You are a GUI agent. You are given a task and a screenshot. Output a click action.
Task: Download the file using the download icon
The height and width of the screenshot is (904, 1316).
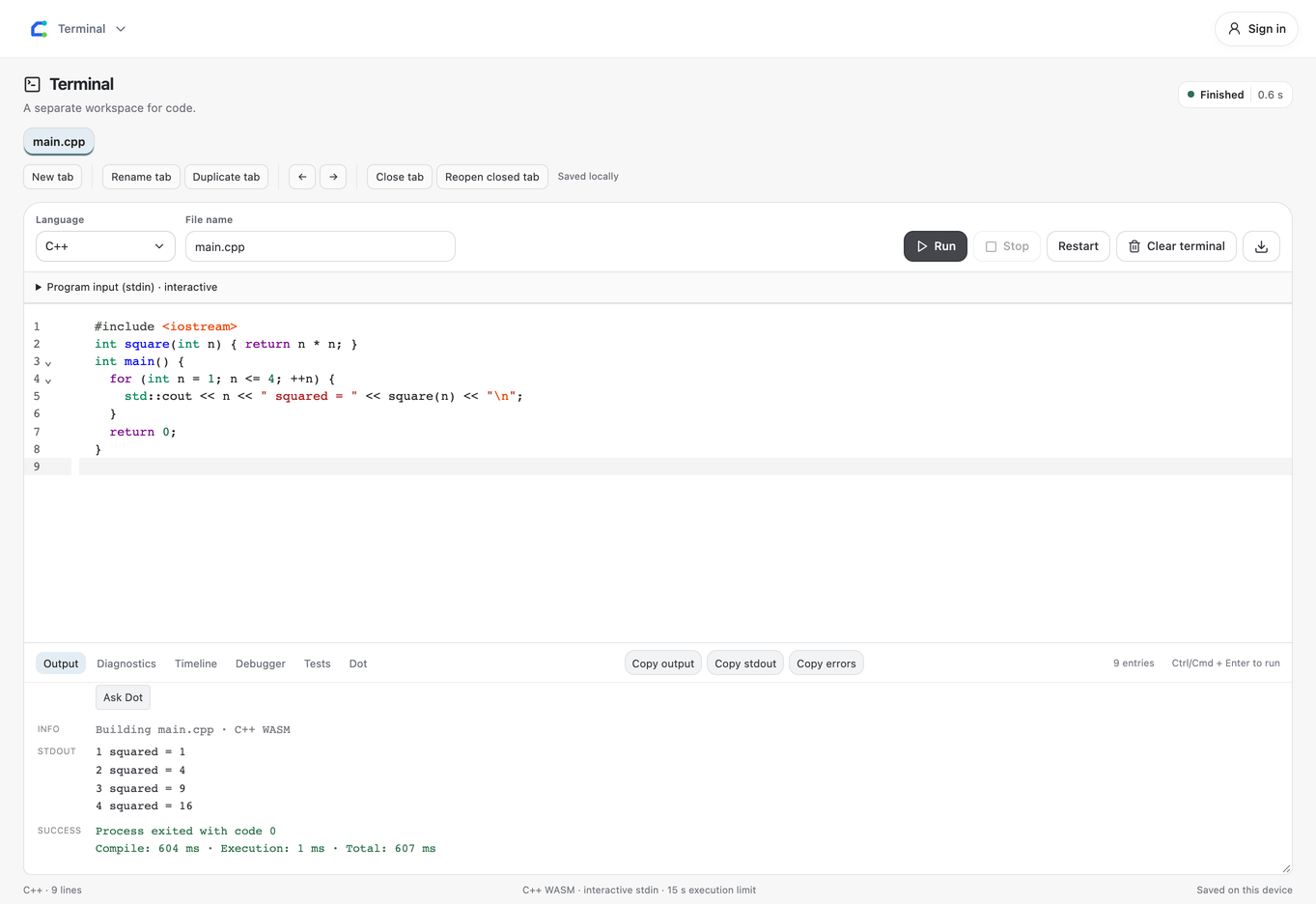click(1261, 246)
